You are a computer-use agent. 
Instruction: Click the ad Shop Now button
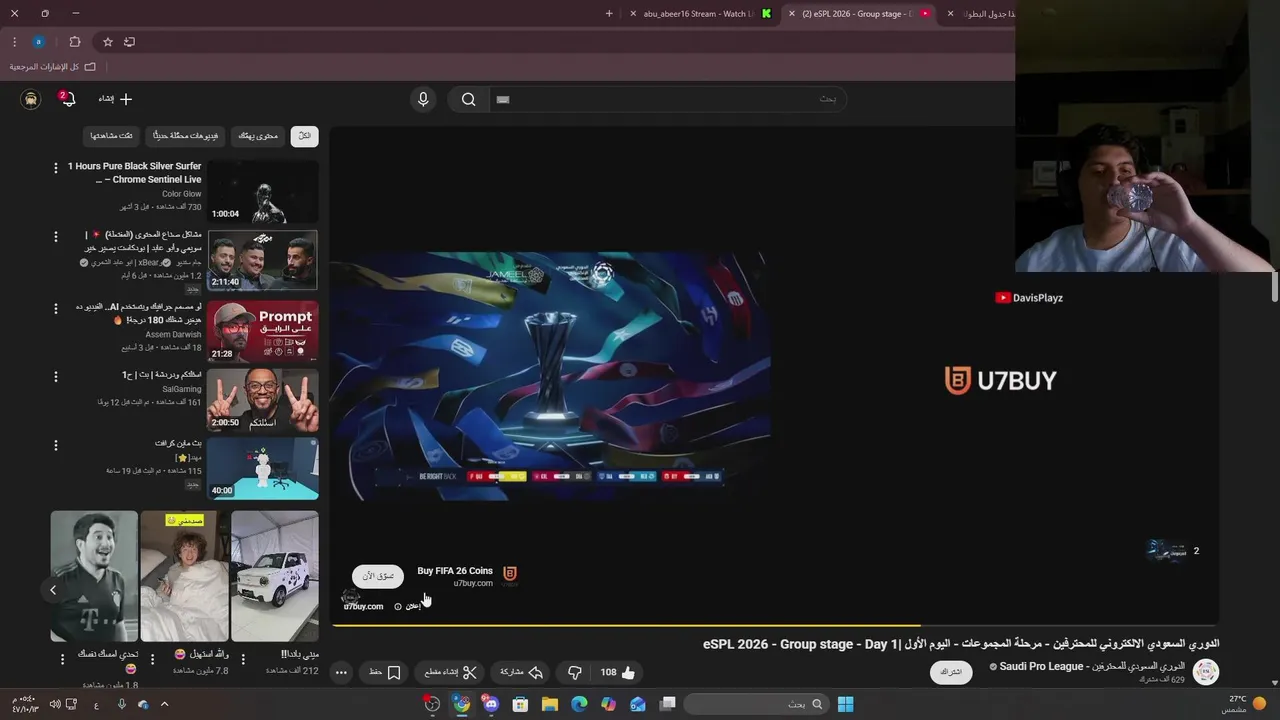378,576
